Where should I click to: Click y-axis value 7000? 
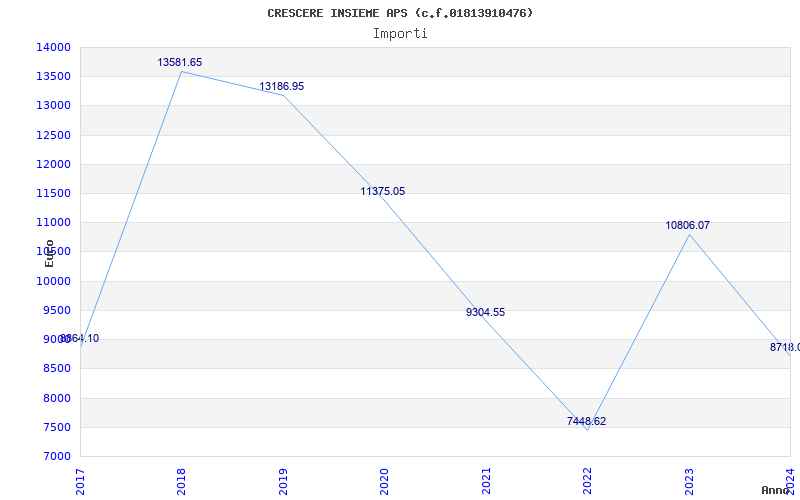(x=56, y=456)
